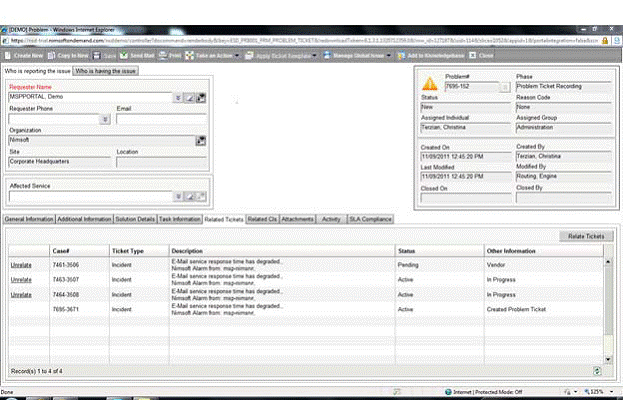Unrelate ticket 7461-3506
The image size is (623, 400).
coord(21,265)
